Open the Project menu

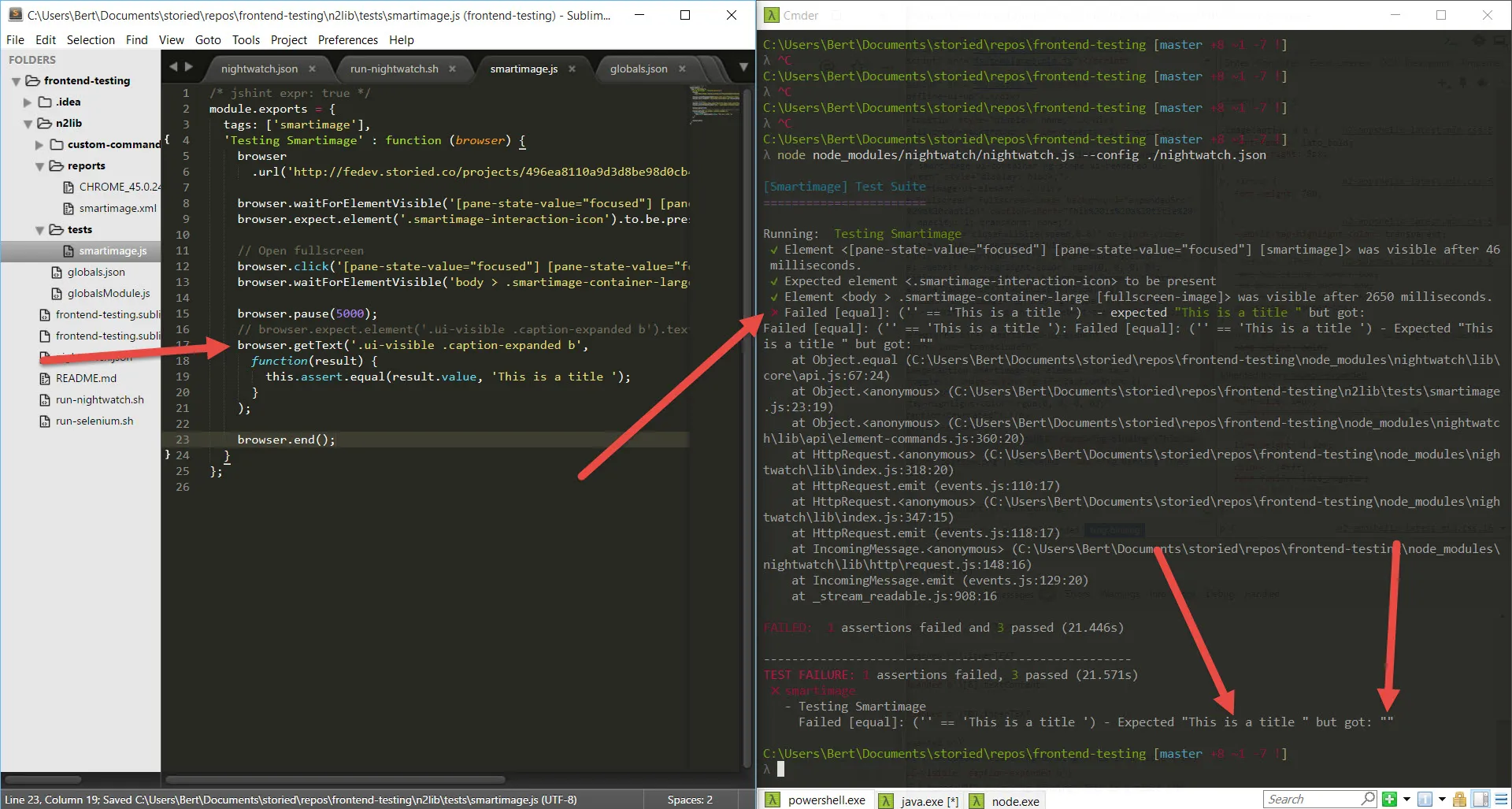(289, 39)
